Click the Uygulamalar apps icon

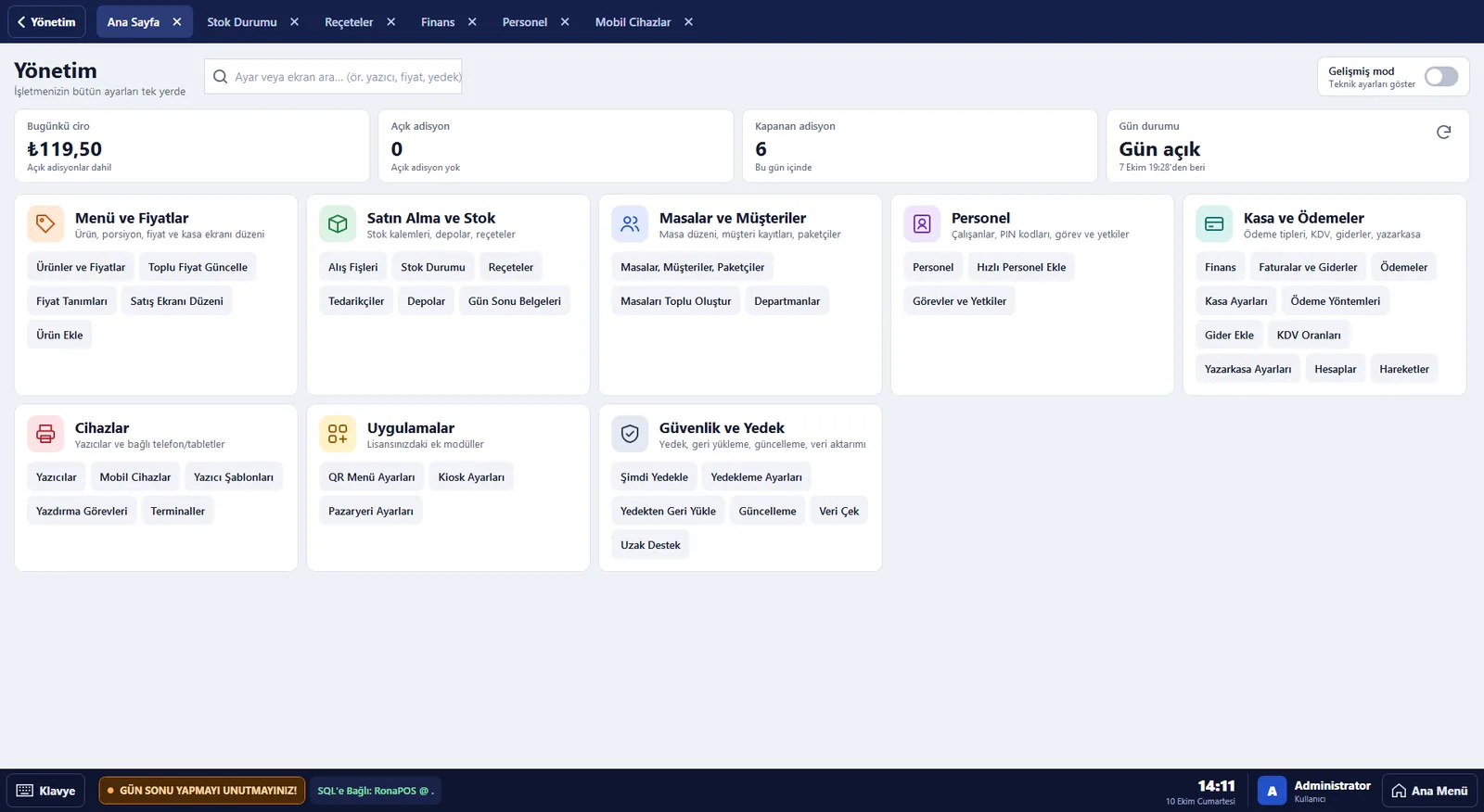click(x=338, y=434)
